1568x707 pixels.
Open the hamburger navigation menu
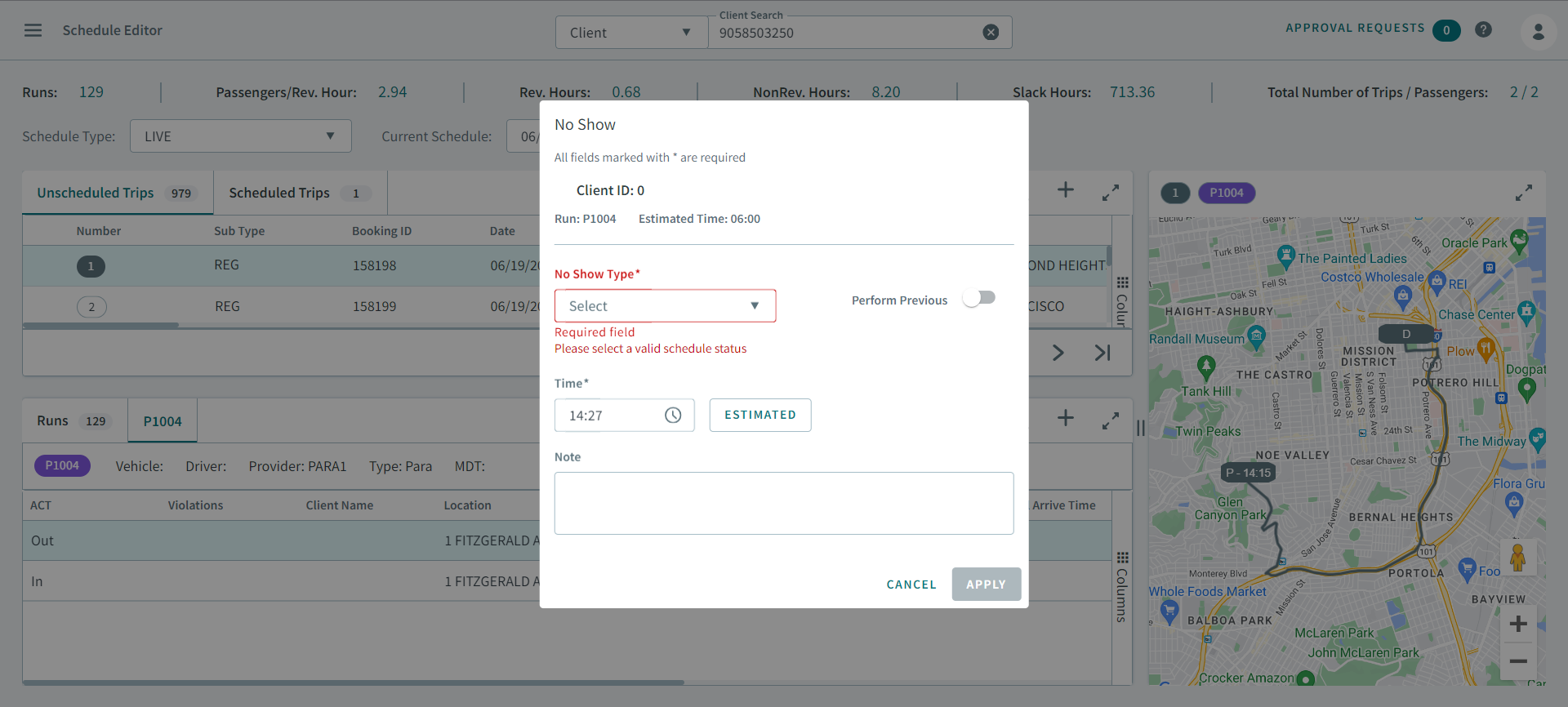coord(33,30)
